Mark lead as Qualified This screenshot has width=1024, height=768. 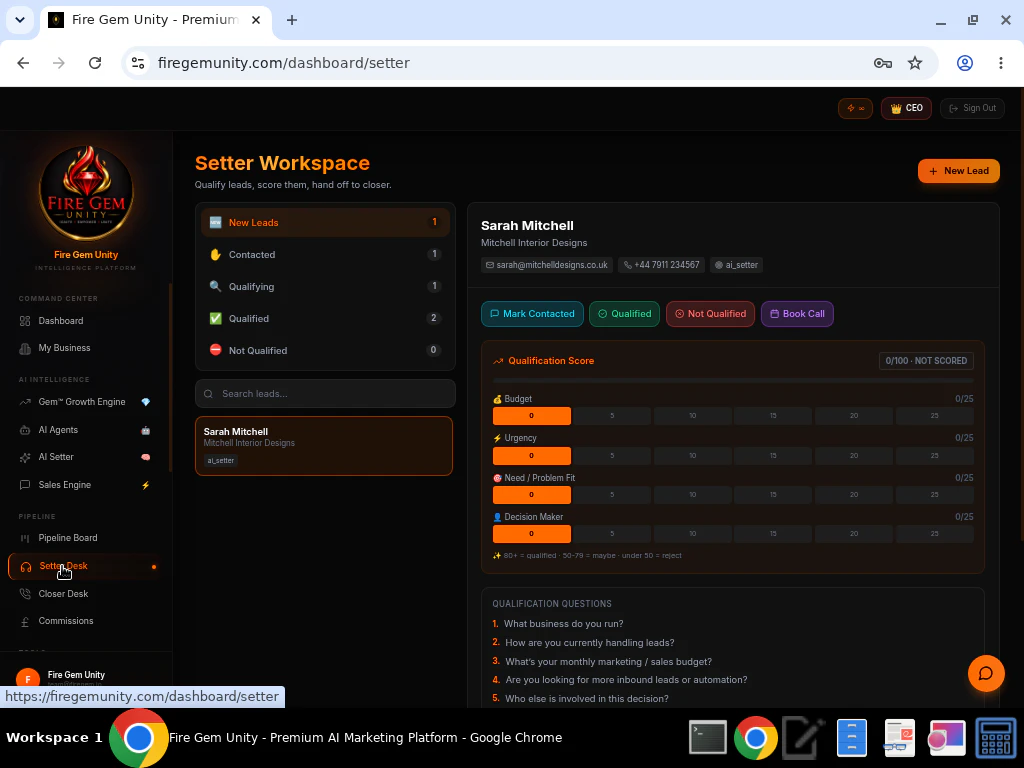[x=624, y=314]
